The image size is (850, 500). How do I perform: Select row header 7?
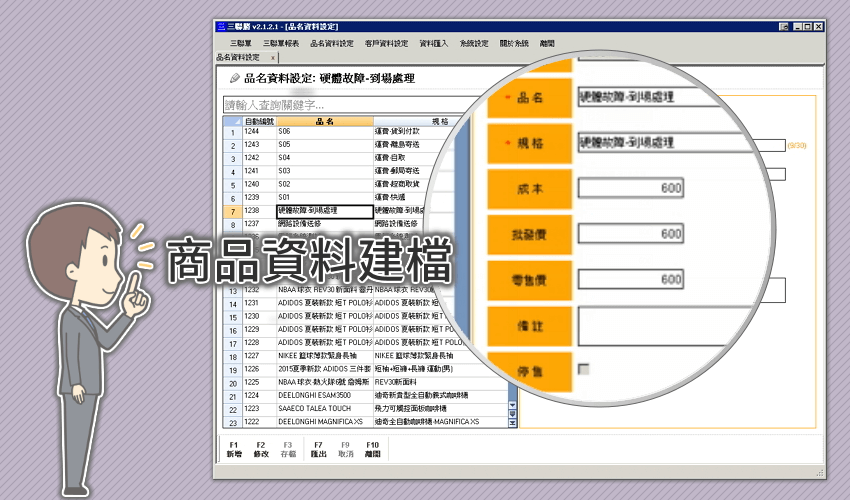[x=233, y=211]
